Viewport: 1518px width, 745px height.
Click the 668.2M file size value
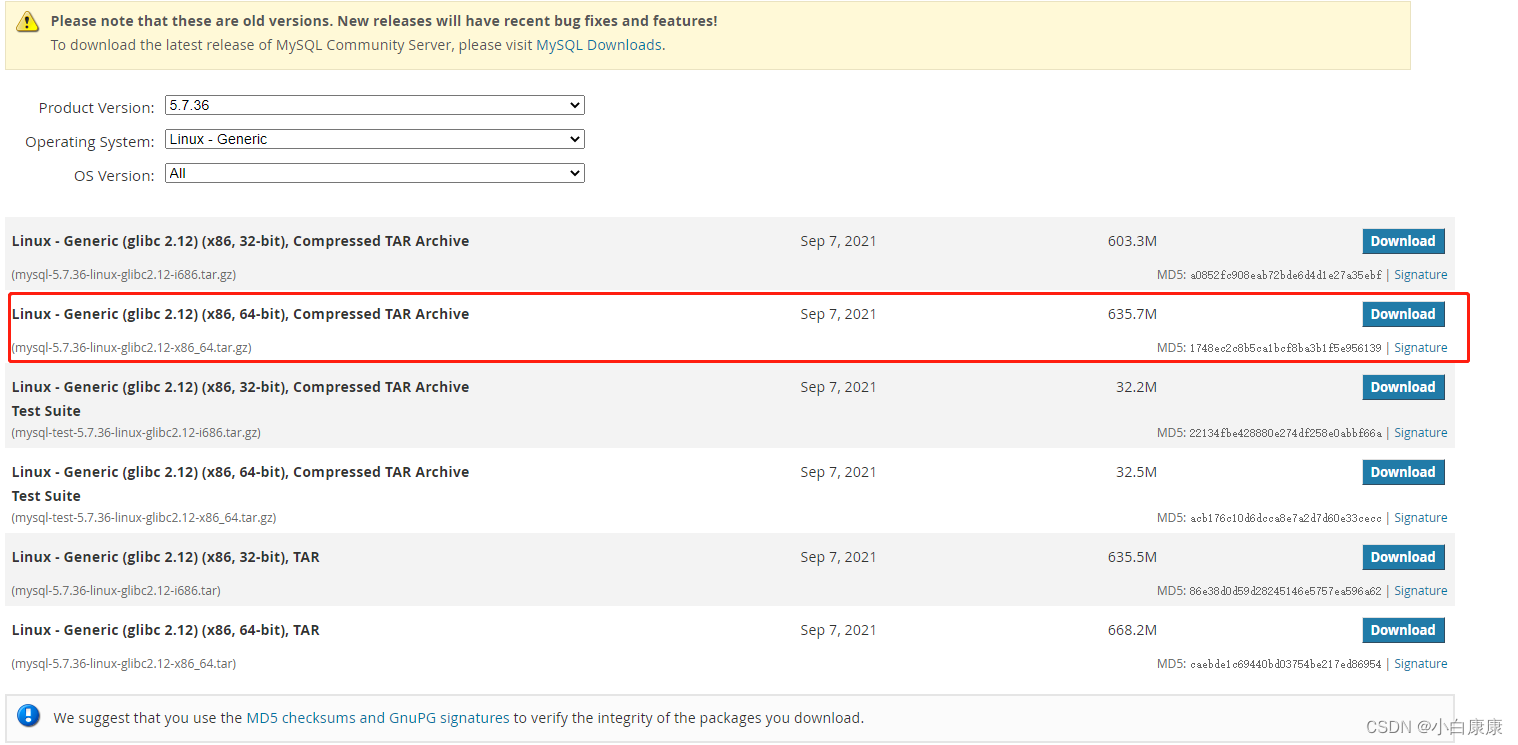click(1132, 630)
